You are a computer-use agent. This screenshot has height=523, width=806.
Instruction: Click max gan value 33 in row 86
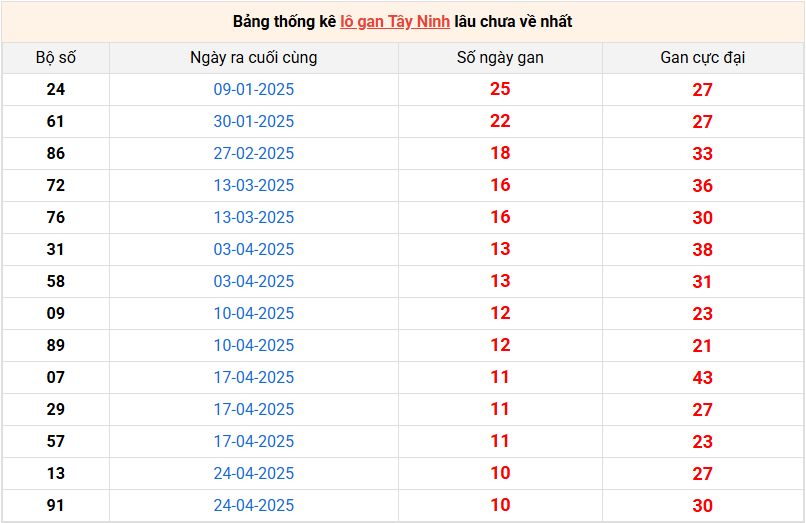pos(702,154)
